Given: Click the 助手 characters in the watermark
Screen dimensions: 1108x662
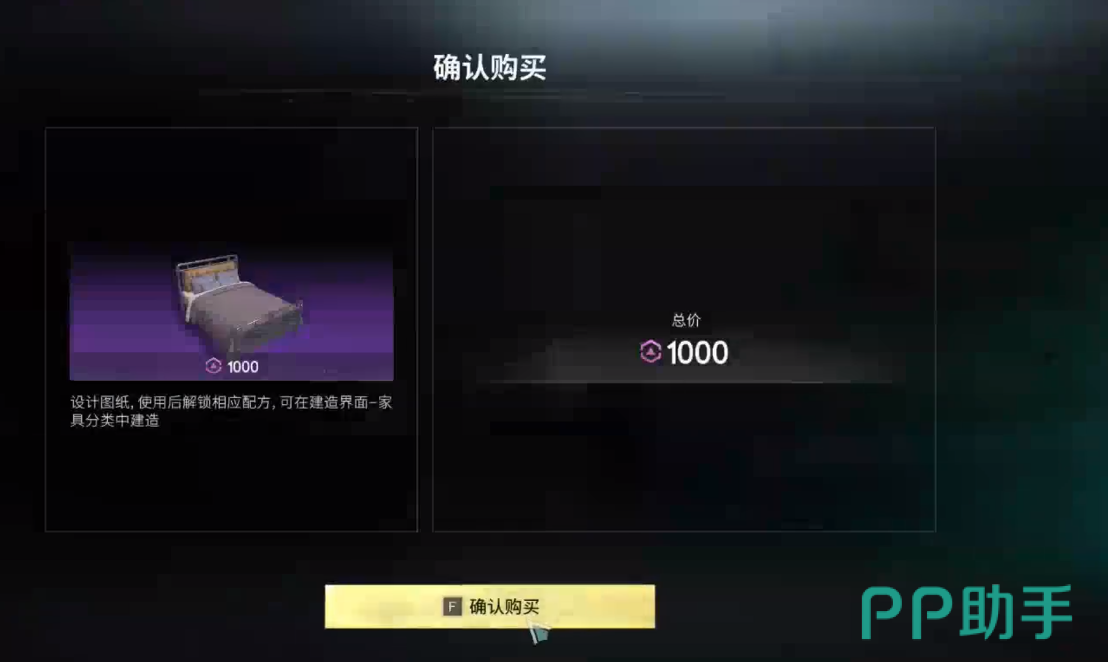Looking at the screenshot, I should [x=1015, y=612].
